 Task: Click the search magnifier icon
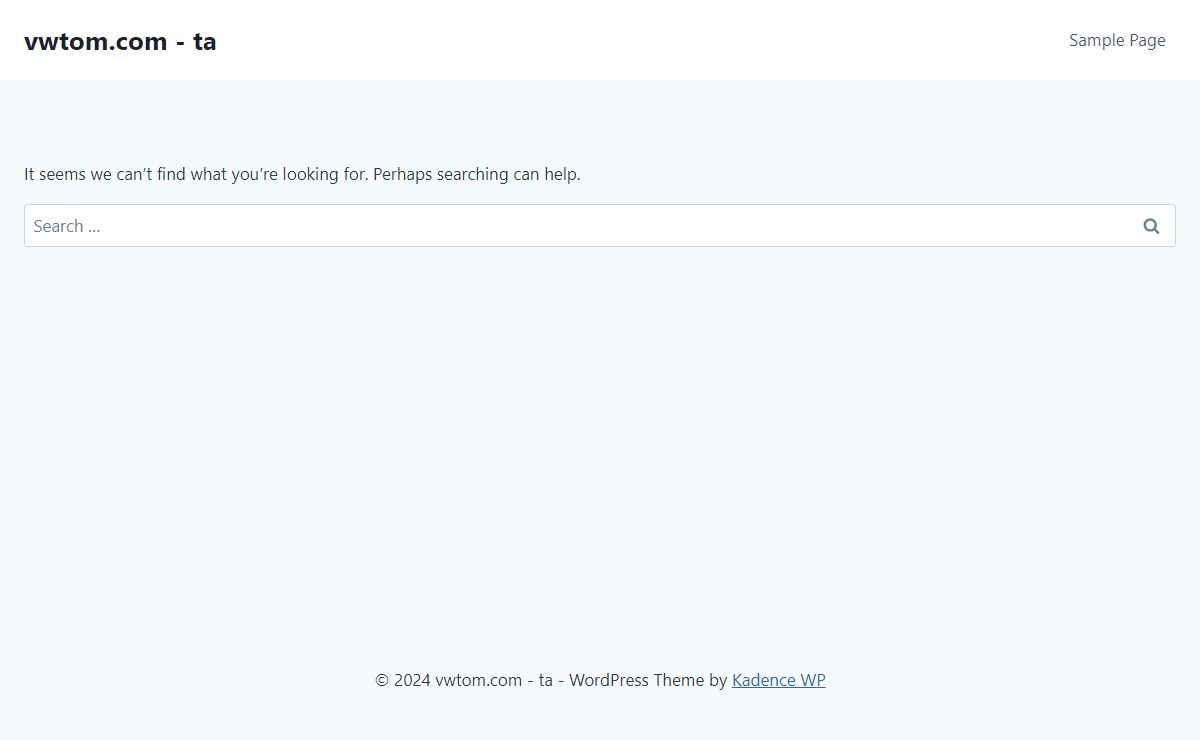click(1151, 226)
